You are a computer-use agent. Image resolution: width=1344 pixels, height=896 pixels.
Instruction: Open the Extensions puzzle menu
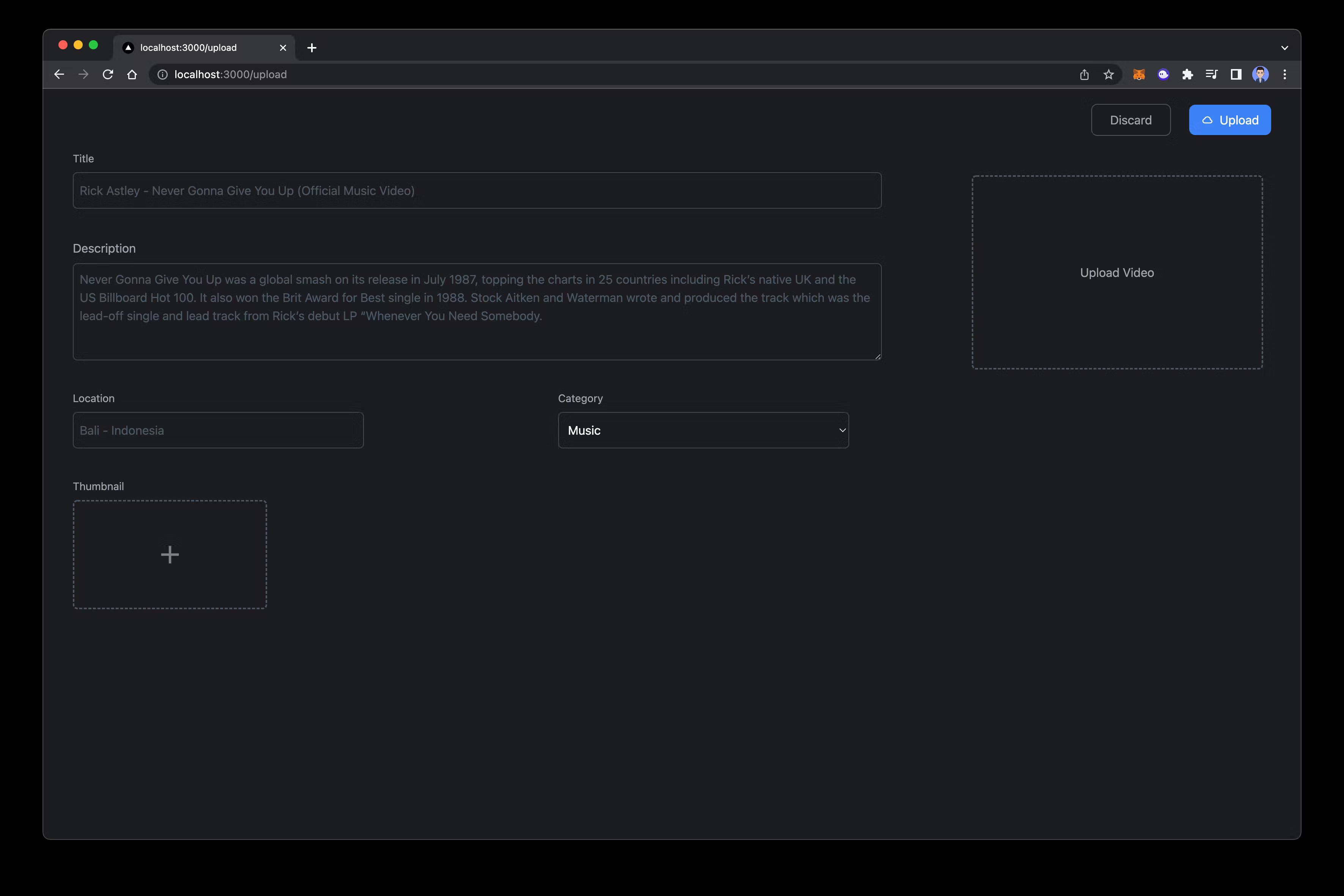[x=1187, y=74]
